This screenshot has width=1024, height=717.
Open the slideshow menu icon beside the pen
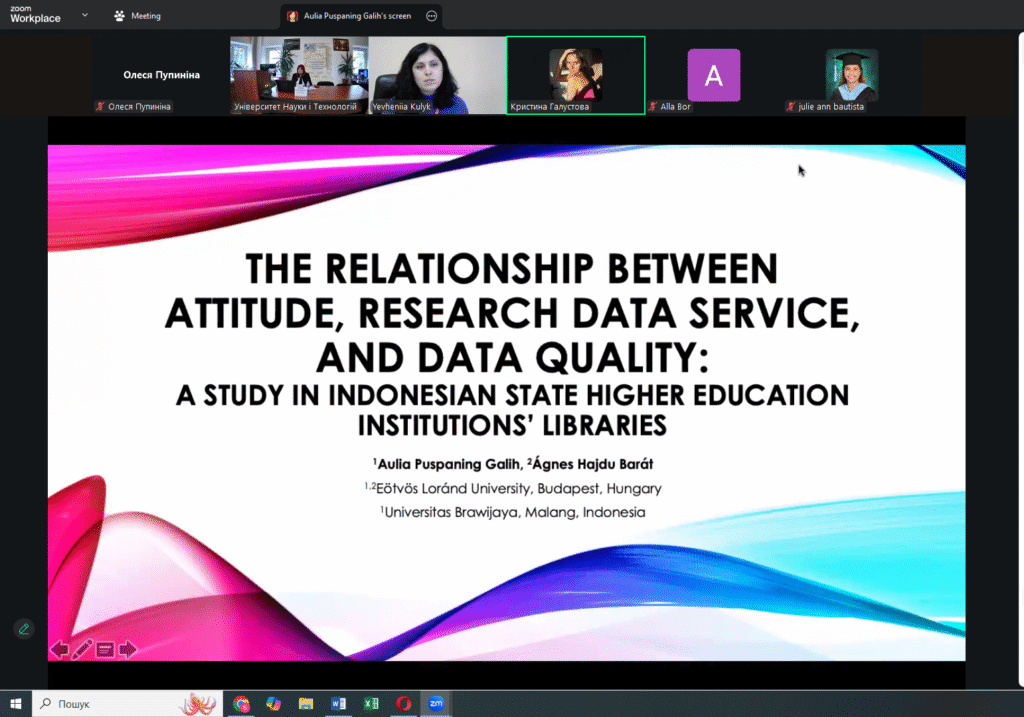click(105, 650)
